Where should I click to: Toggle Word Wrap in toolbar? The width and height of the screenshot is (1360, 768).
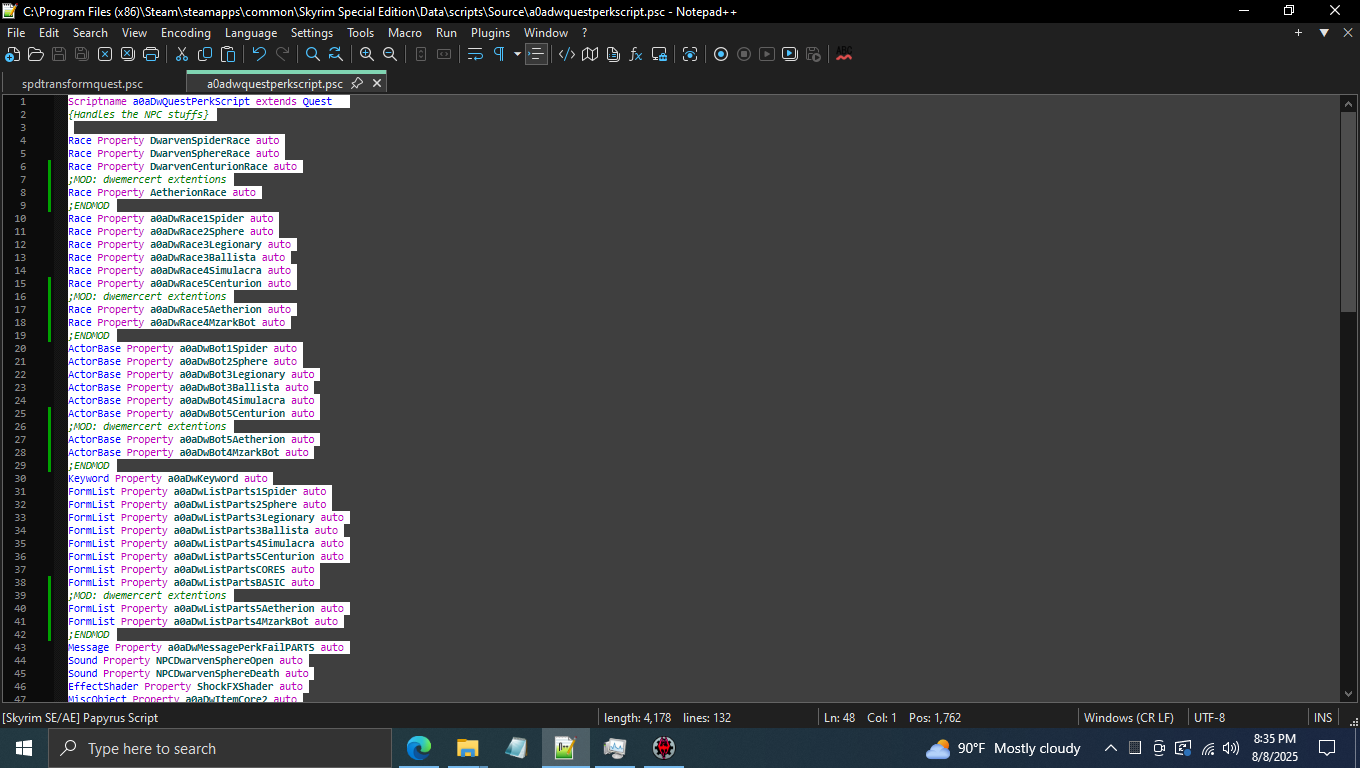[475, 54]
